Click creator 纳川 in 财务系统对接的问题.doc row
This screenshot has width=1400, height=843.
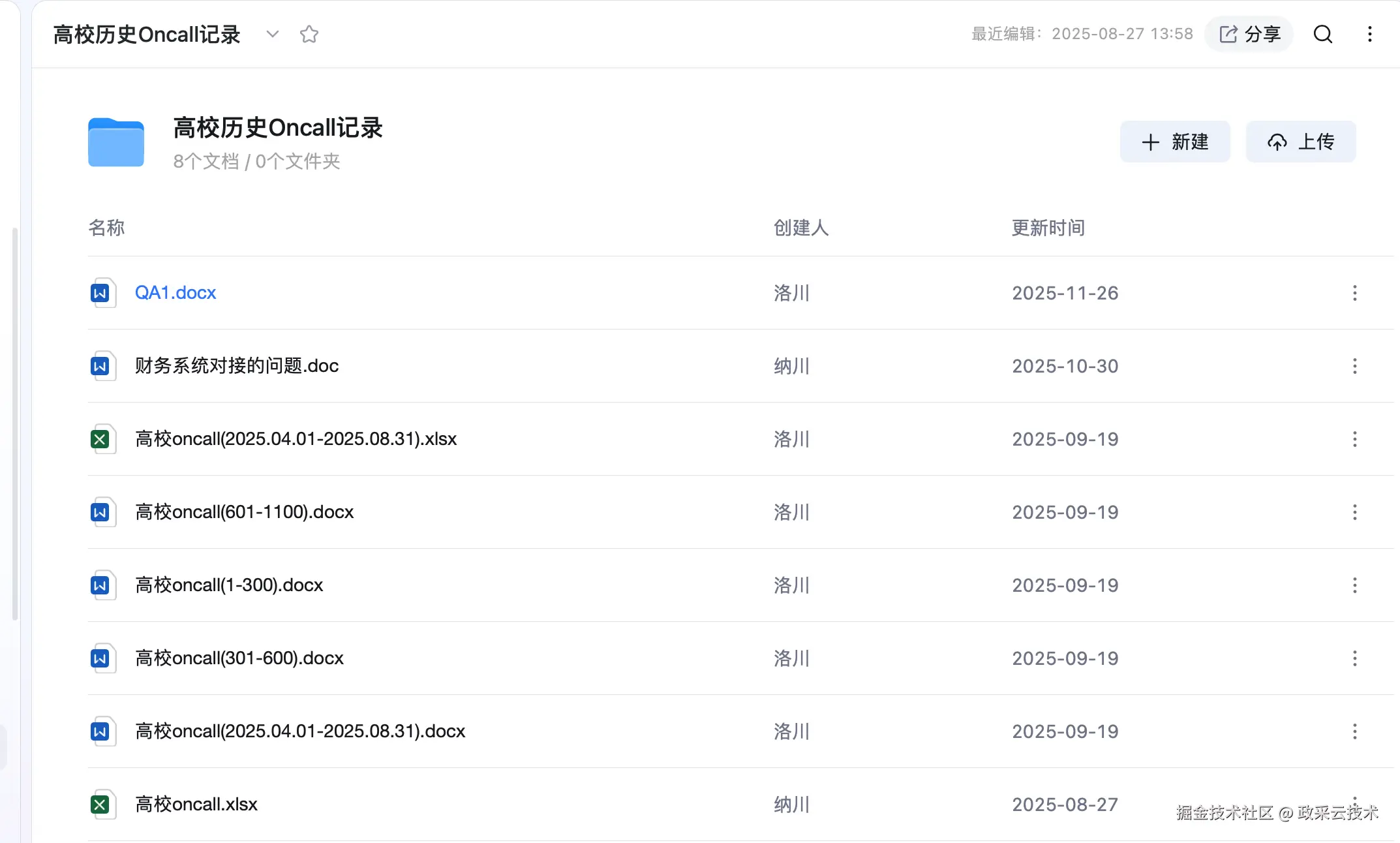click(791, 366)
